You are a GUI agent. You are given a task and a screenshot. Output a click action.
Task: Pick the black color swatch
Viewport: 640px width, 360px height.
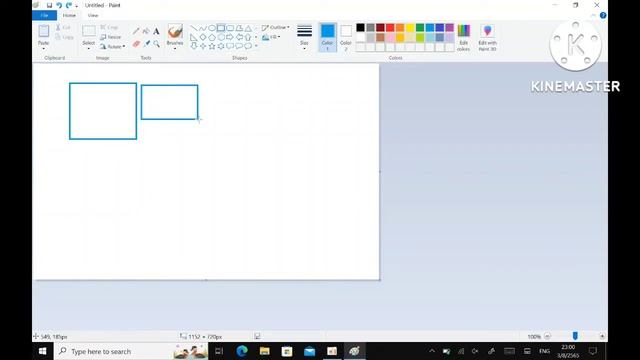[x=360, y=28]
